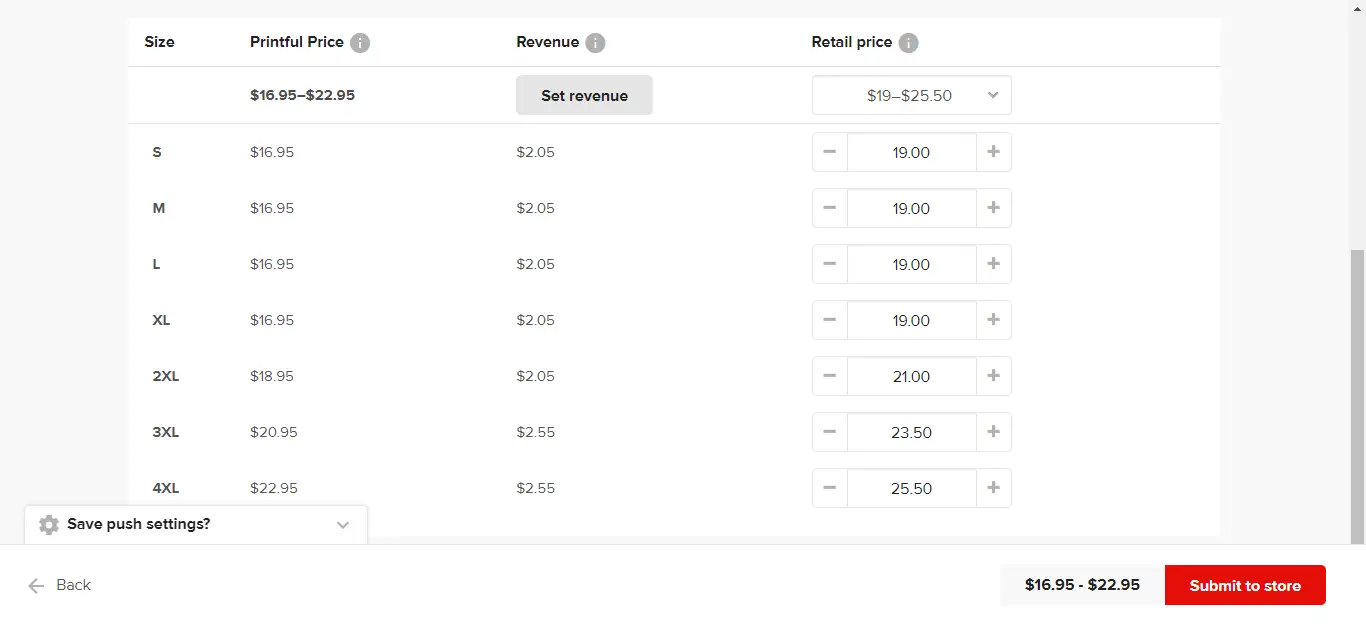This screenshot has height=625, width=1366.
Task: Decrease the S size retail price
Action: pyautogui.click(x=830, y=152)
